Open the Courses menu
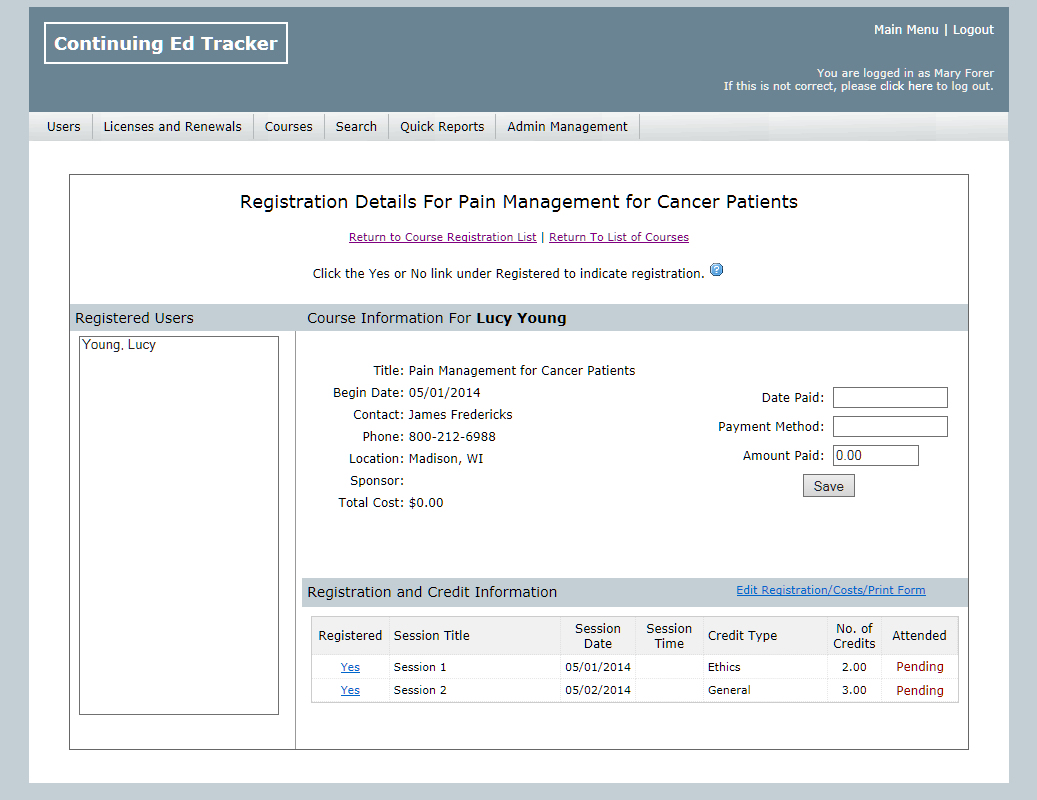 click(x=289, y=127)
